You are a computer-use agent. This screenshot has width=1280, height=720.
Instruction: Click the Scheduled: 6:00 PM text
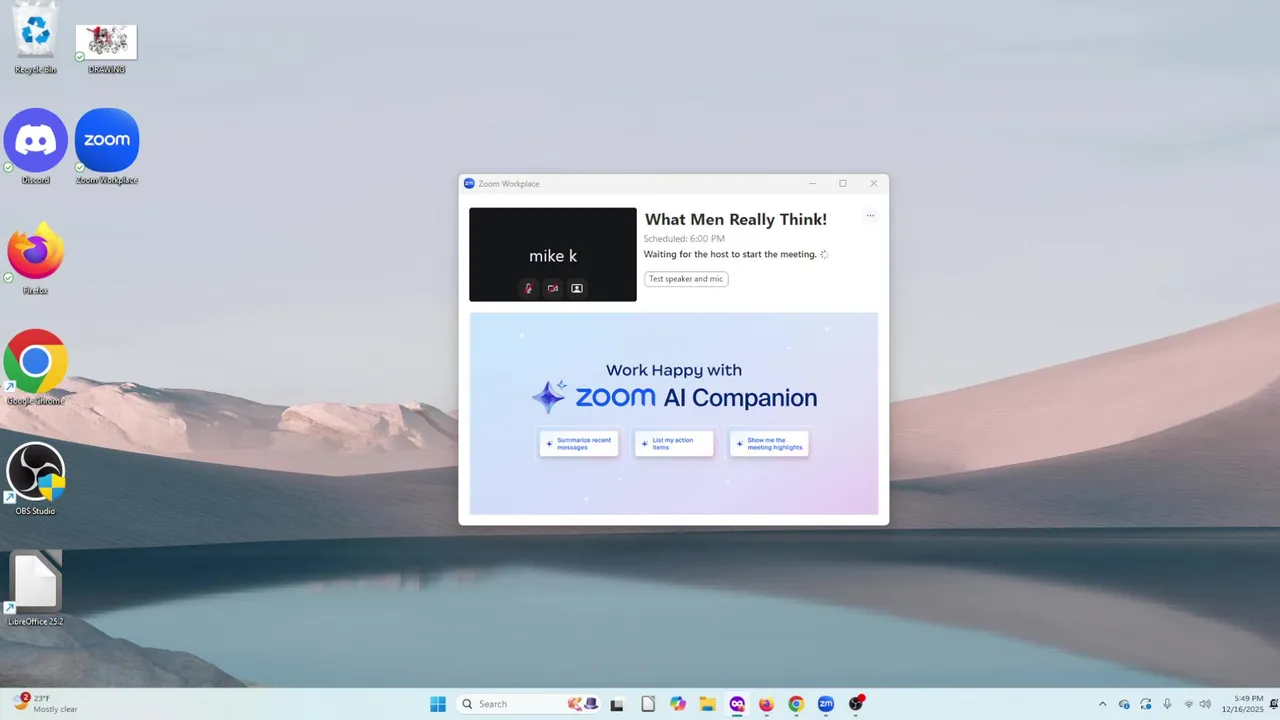pos(684,239)
